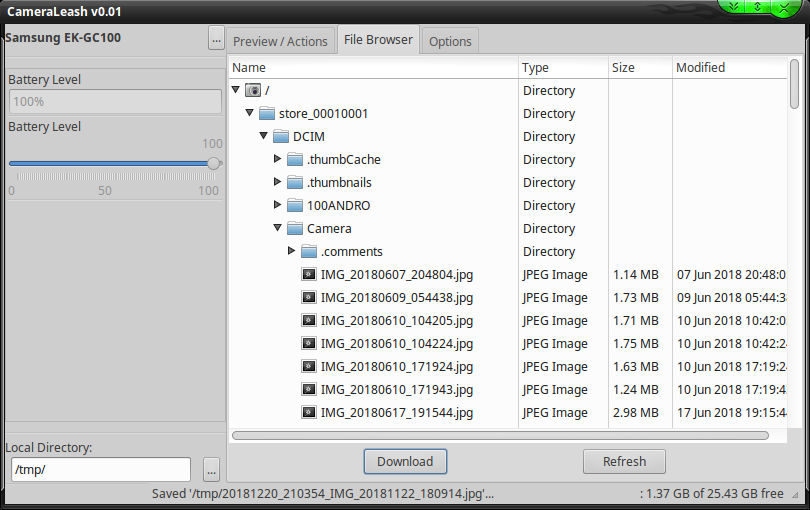The height and width of the screenshot is (510, 810).
Task: Select file name IMG_20180610_171943.jpg
Action: pyautogui.click(x=397, y=390)
